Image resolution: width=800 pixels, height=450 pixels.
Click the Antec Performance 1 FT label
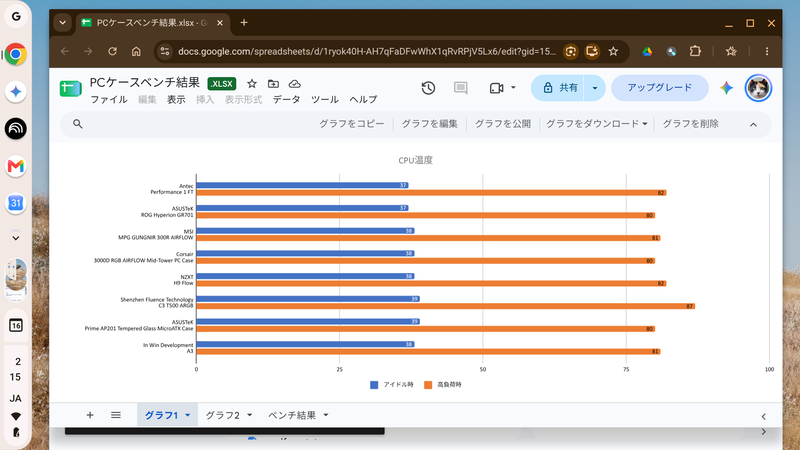pyautogui.click(x=172, y=189)
